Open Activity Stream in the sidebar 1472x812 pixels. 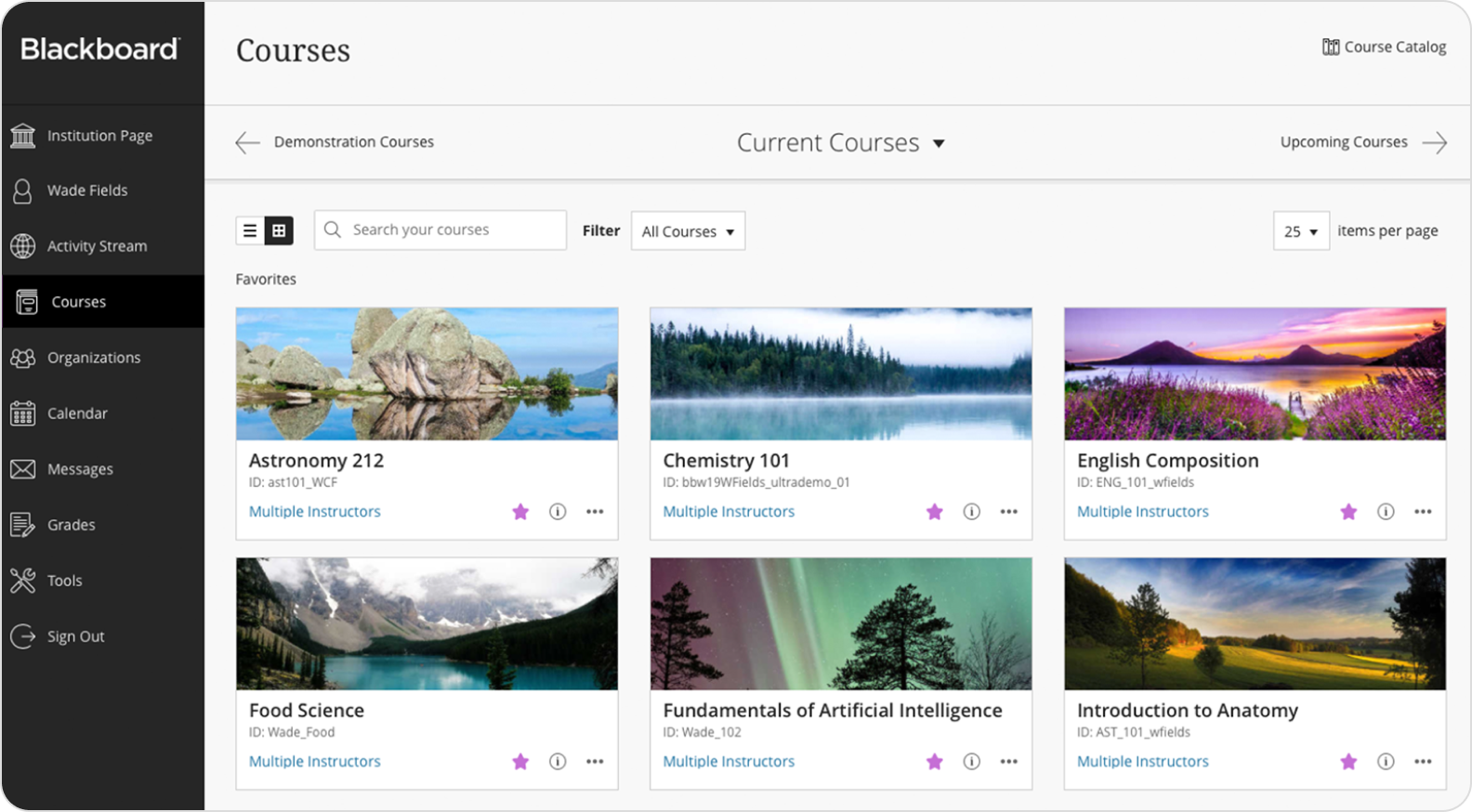pyautogui.click(x=97, y=246)
